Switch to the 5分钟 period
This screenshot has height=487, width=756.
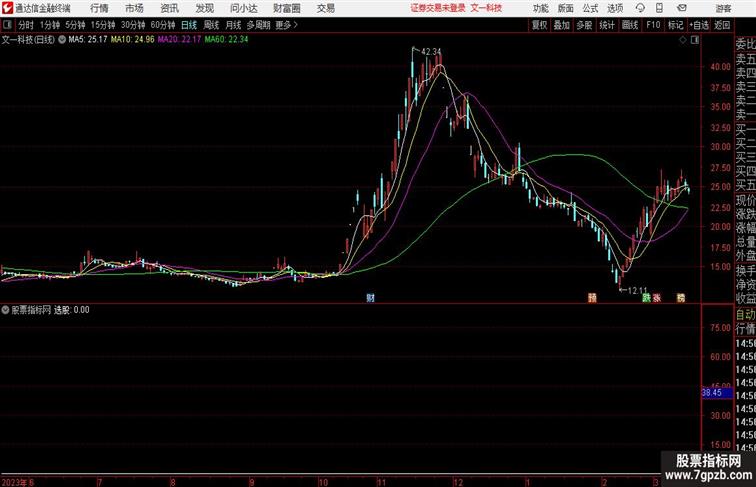(x=75, y=25)
